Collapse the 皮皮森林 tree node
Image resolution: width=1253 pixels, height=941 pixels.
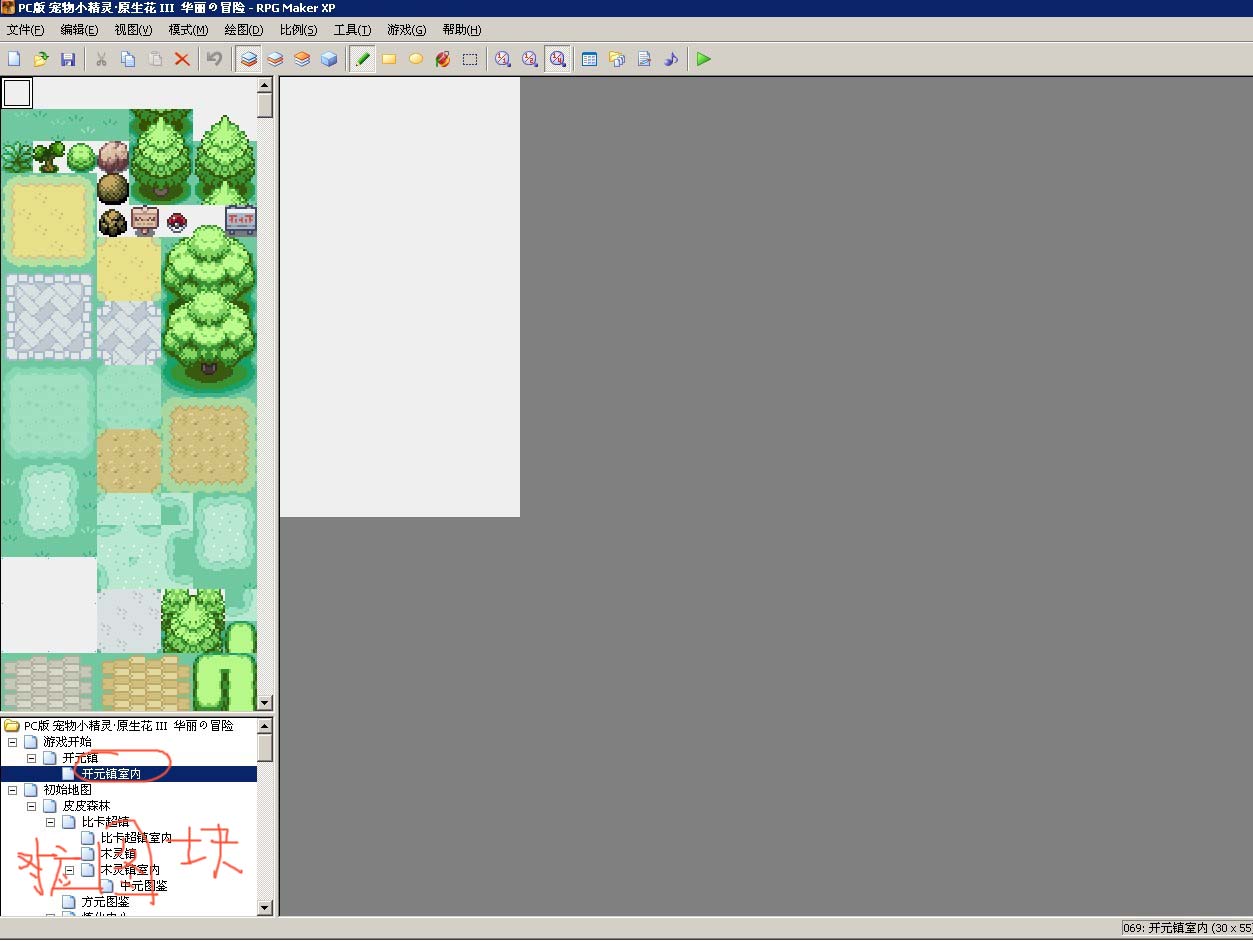[x=31, y=806]
